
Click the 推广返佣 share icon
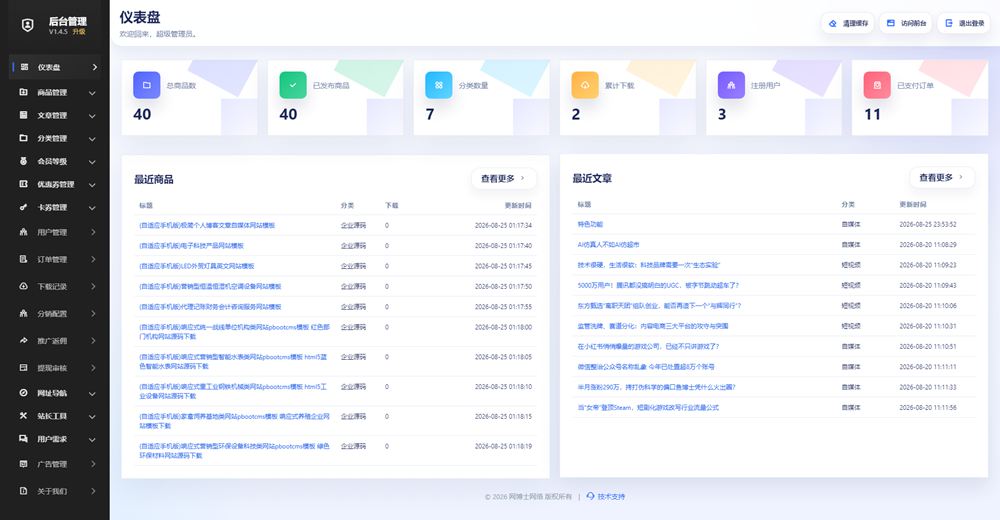[24, 341]
